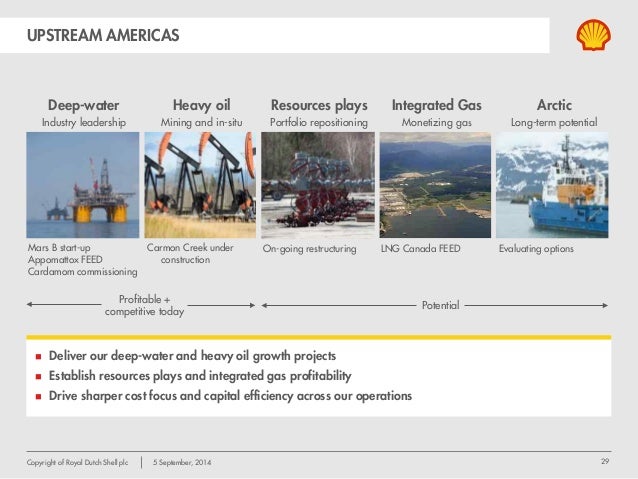
Task: Select the bullet 'Deliver our deep-water and heavy oil growth projects'
Action: [192, 356]
